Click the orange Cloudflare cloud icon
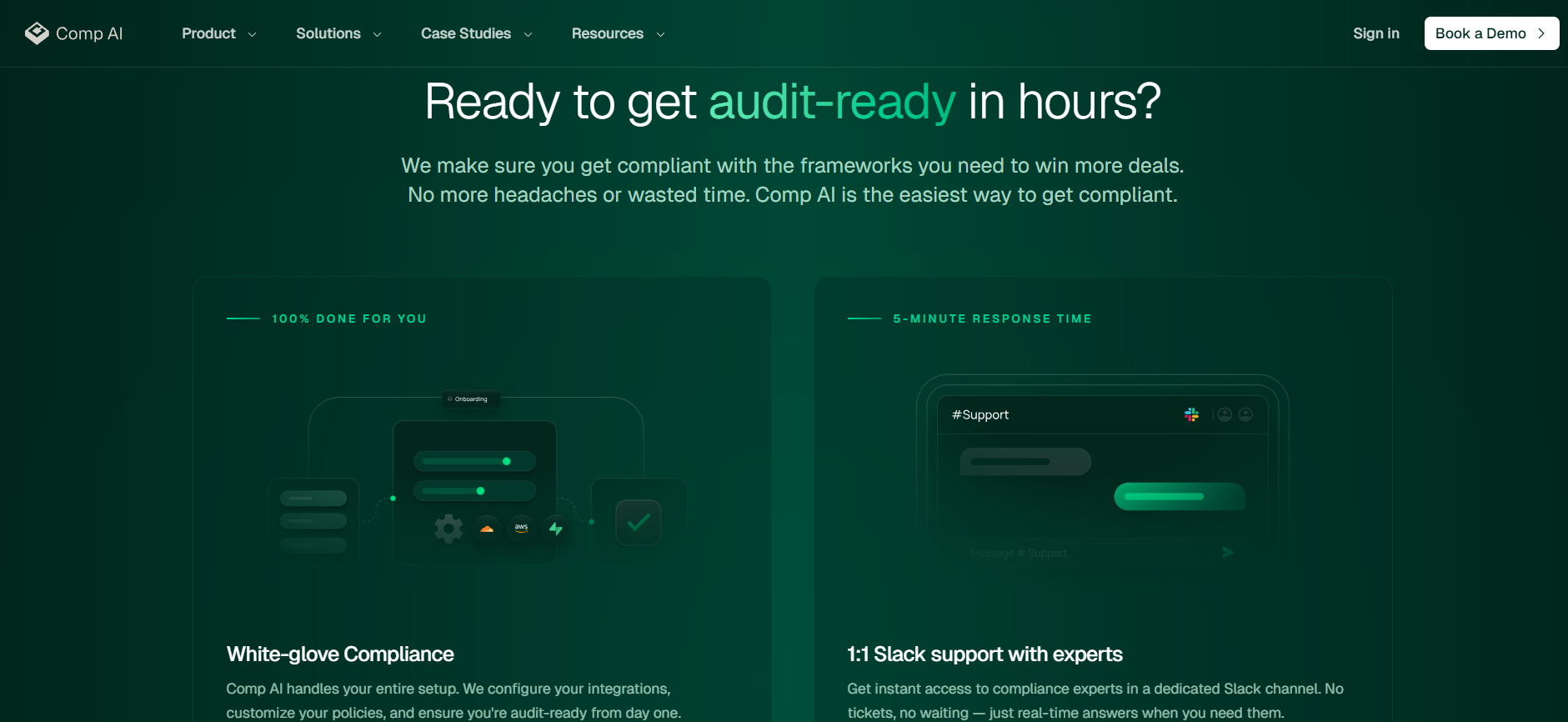 click(x=487, y=529)
